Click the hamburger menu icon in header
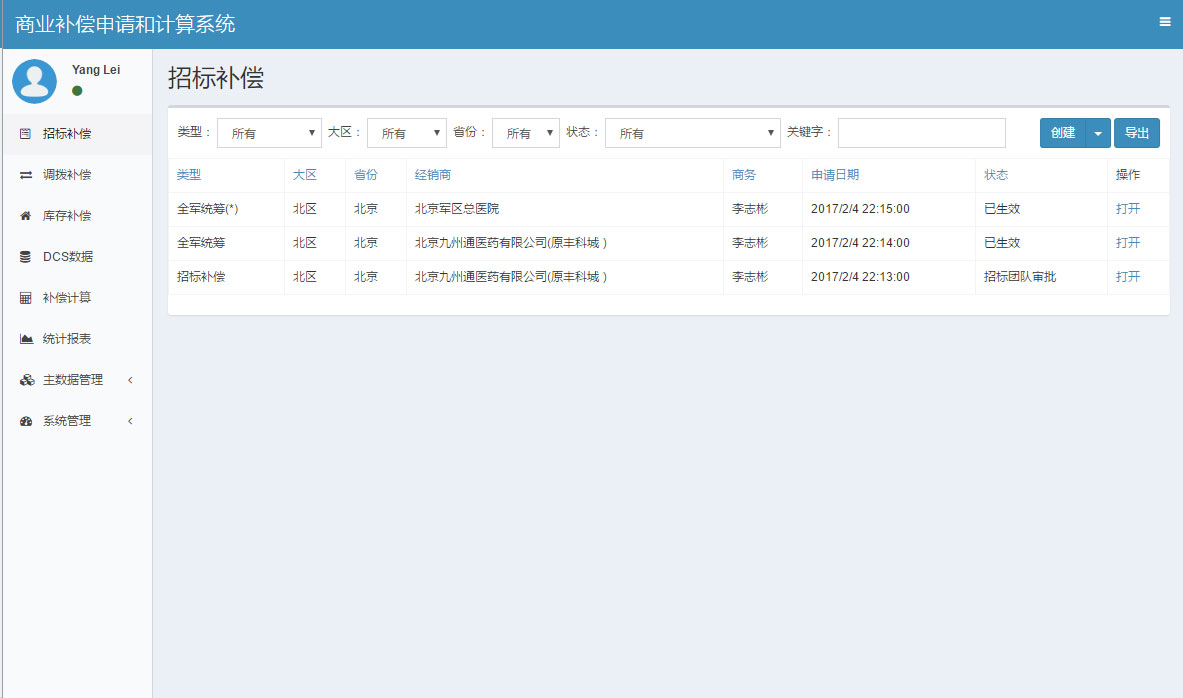 click(1164, 22)
